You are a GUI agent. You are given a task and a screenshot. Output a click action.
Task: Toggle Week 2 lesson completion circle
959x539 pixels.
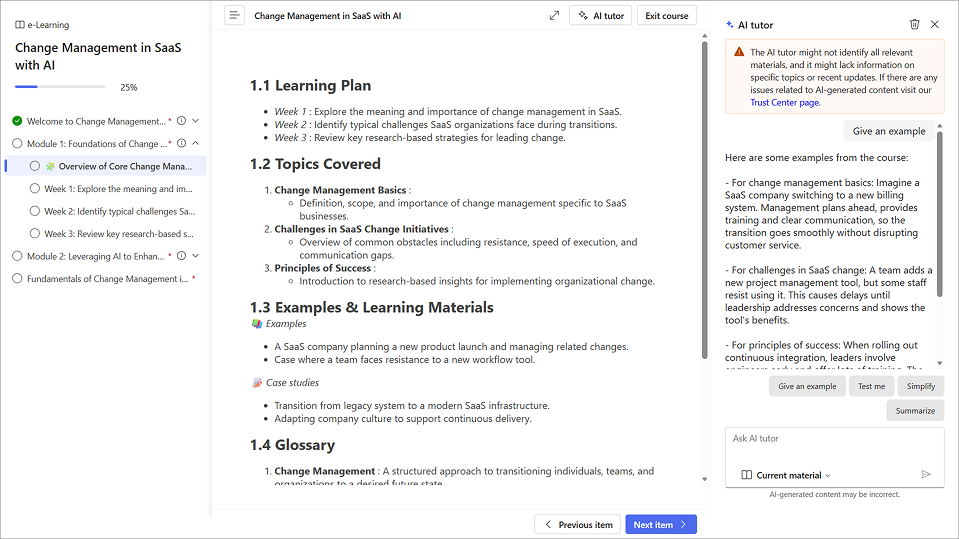pos(35,211)
